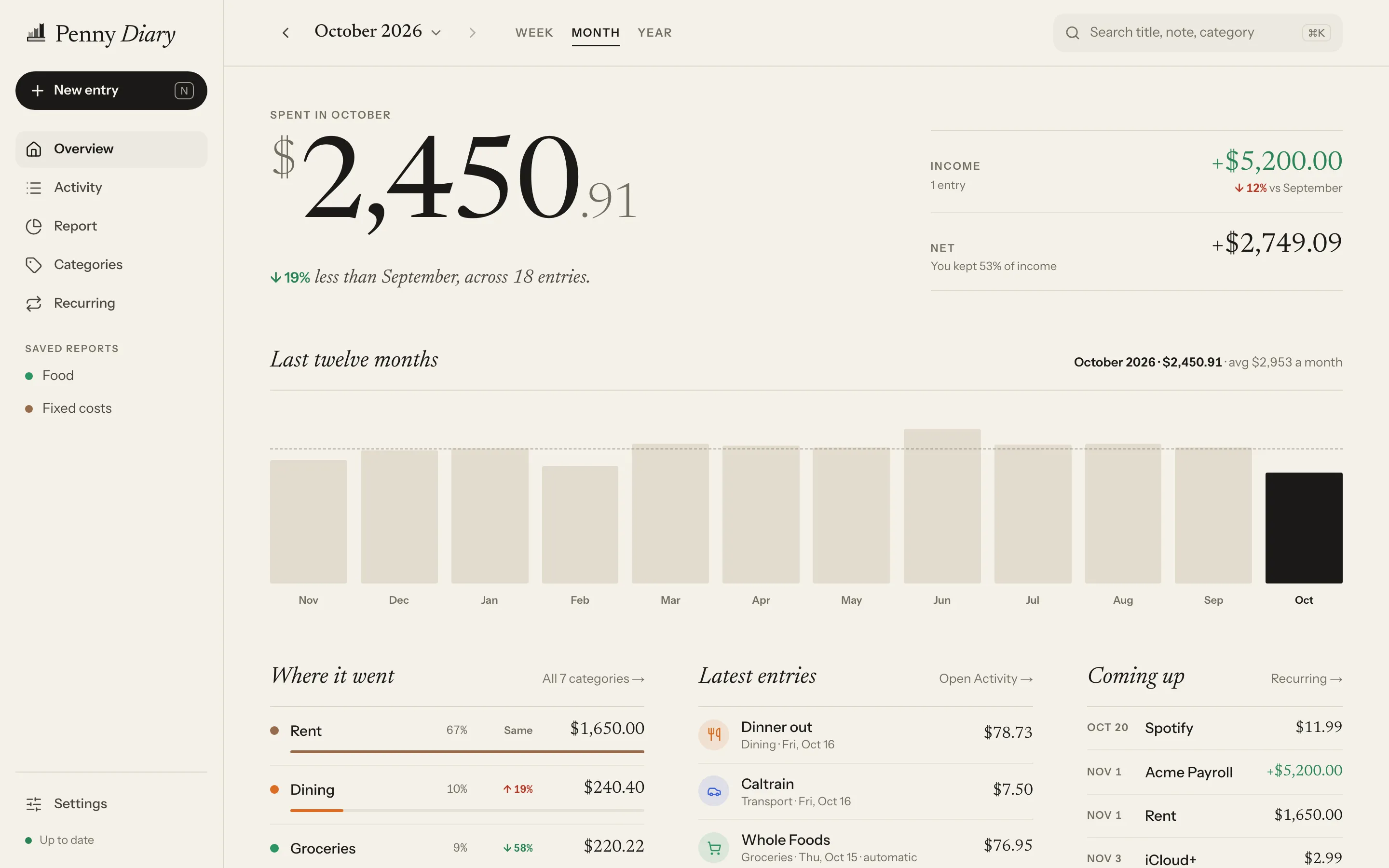The image size is (1389, 868).
Task: Click the NET +$2,749.09 amount
Action: point(1277,243)
